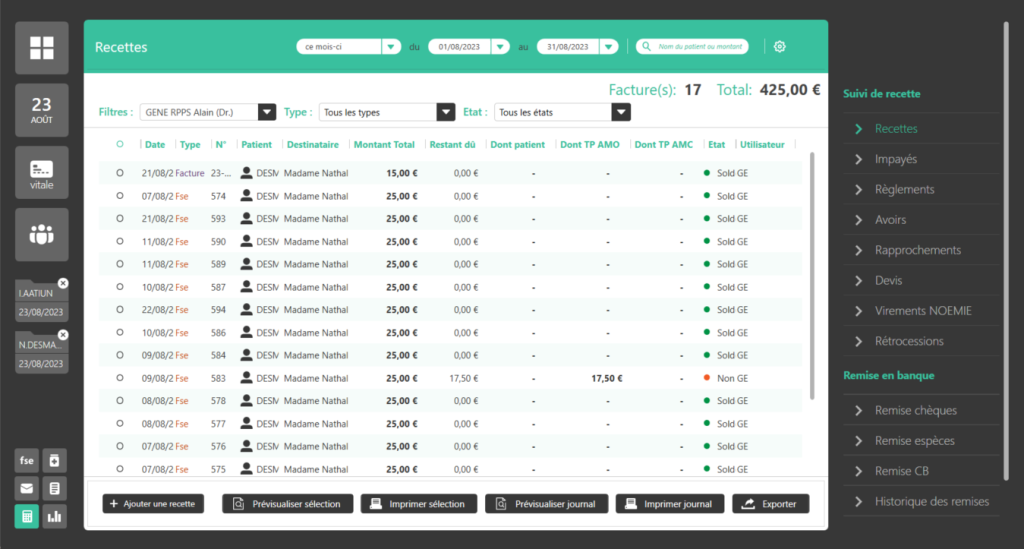Click the Exporter button
Viewport: 1024px width, 549px height.
[770, 504]
